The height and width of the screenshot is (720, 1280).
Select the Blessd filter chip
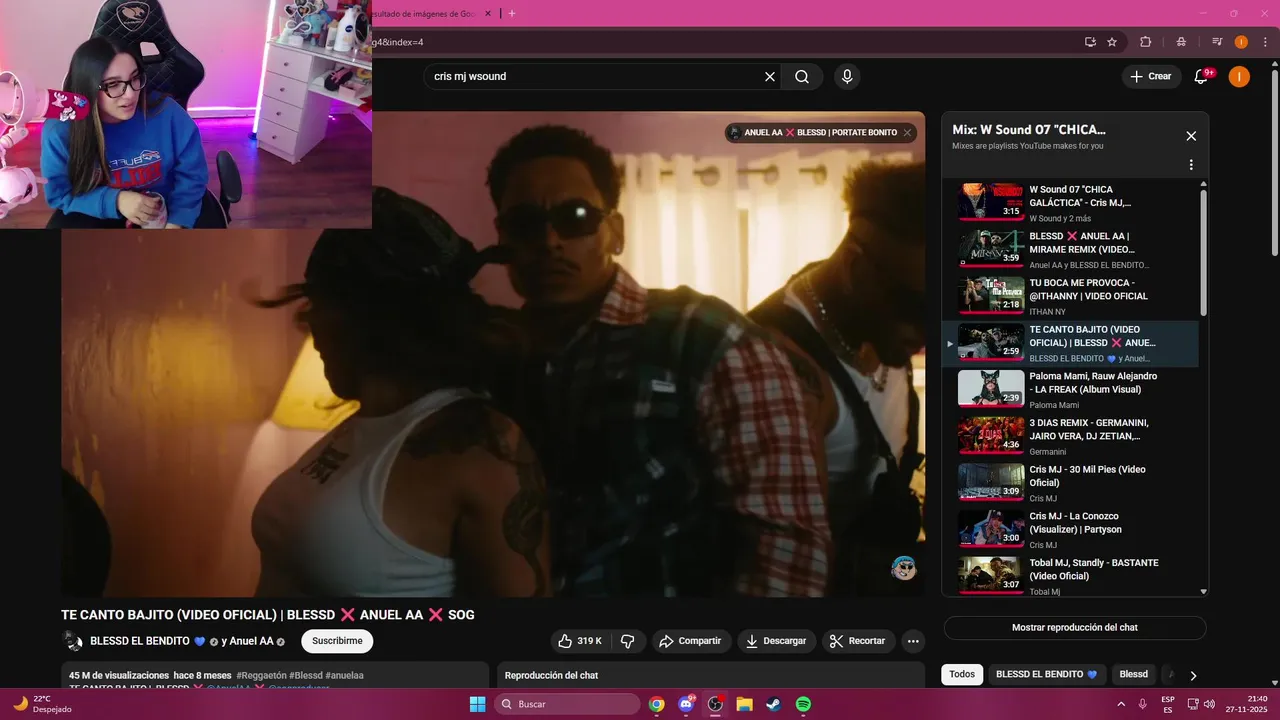pyautogui.click(x=1133, y=674)
